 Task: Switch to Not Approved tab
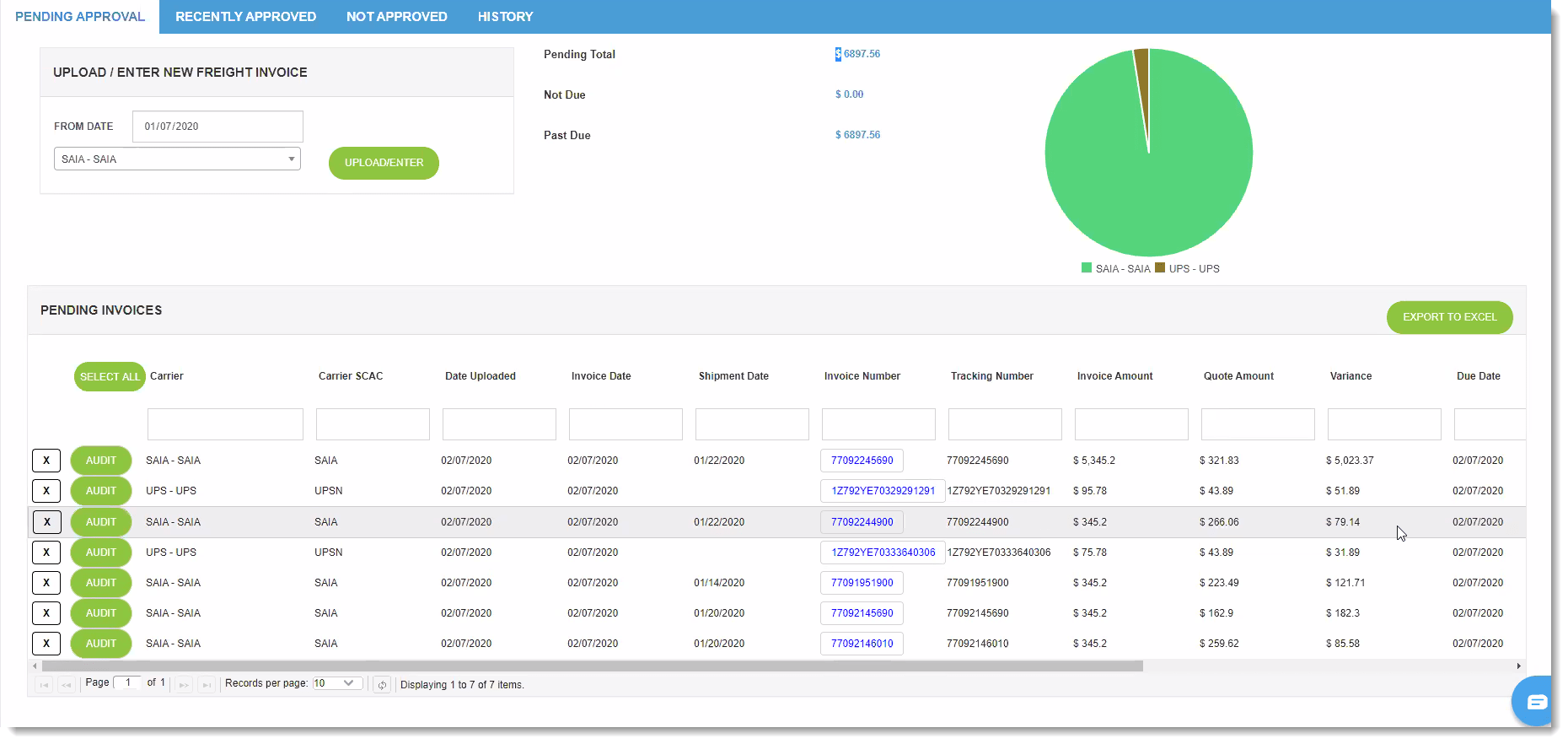pos(396,17)
